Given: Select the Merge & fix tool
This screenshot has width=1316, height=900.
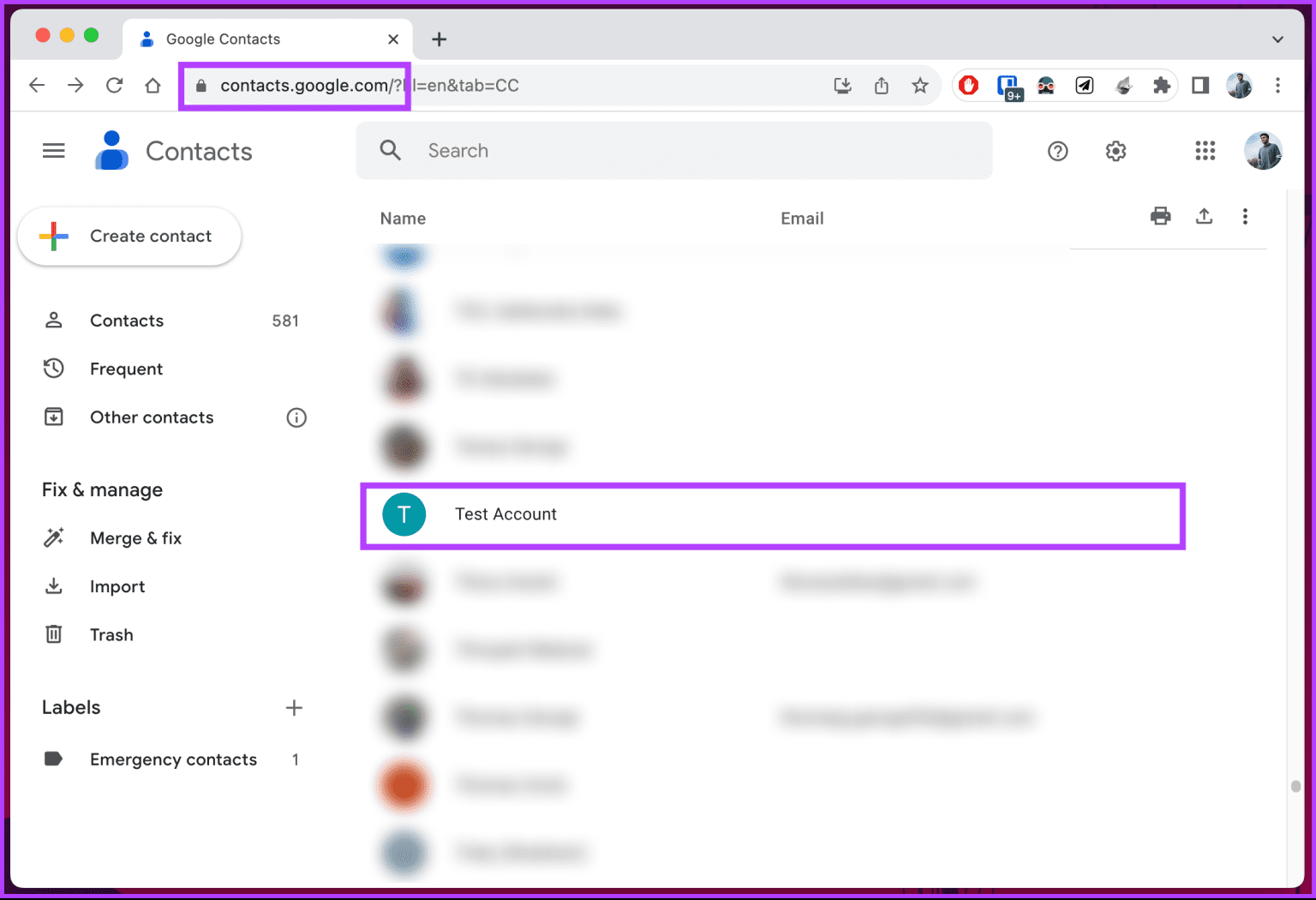Looking at the screenshot, I should click(135, 537).
